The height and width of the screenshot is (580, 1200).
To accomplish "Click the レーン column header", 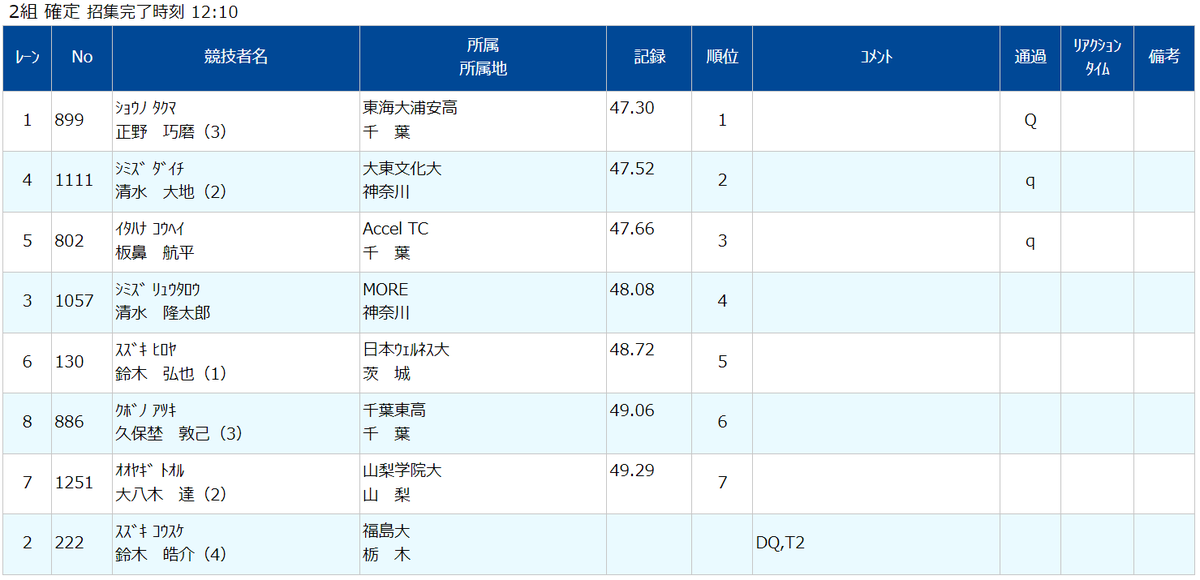I will pos(28,58).
